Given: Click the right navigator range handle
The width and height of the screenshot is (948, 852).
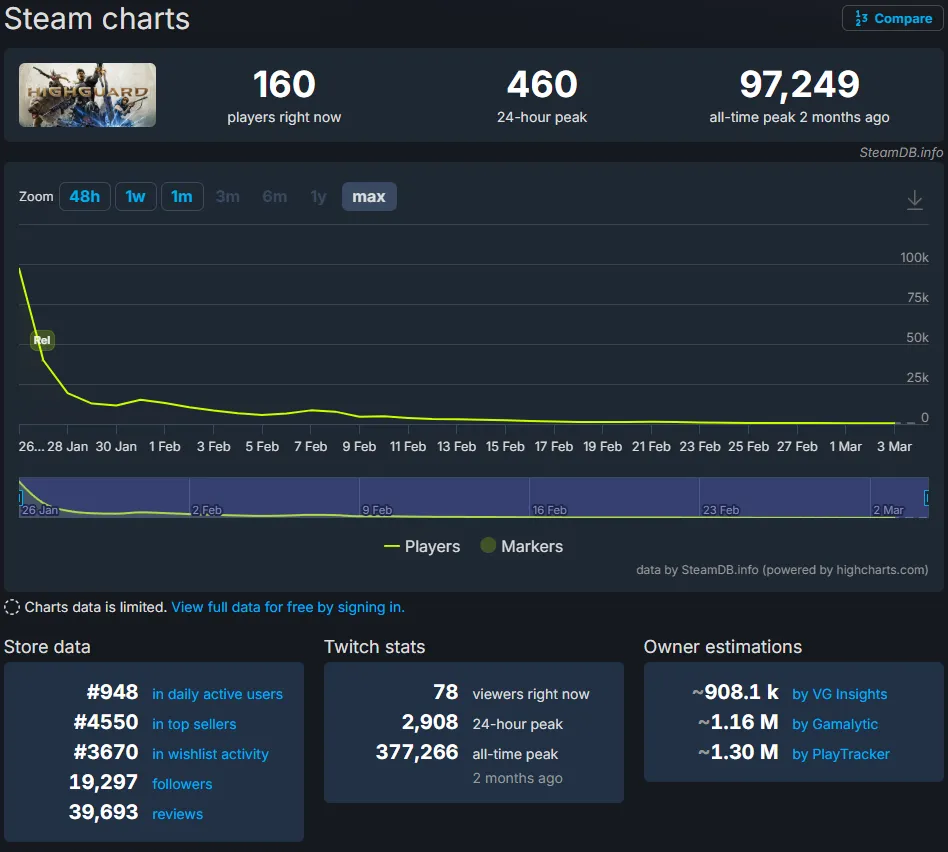Looking at the screenshot, I should [926, 497].
